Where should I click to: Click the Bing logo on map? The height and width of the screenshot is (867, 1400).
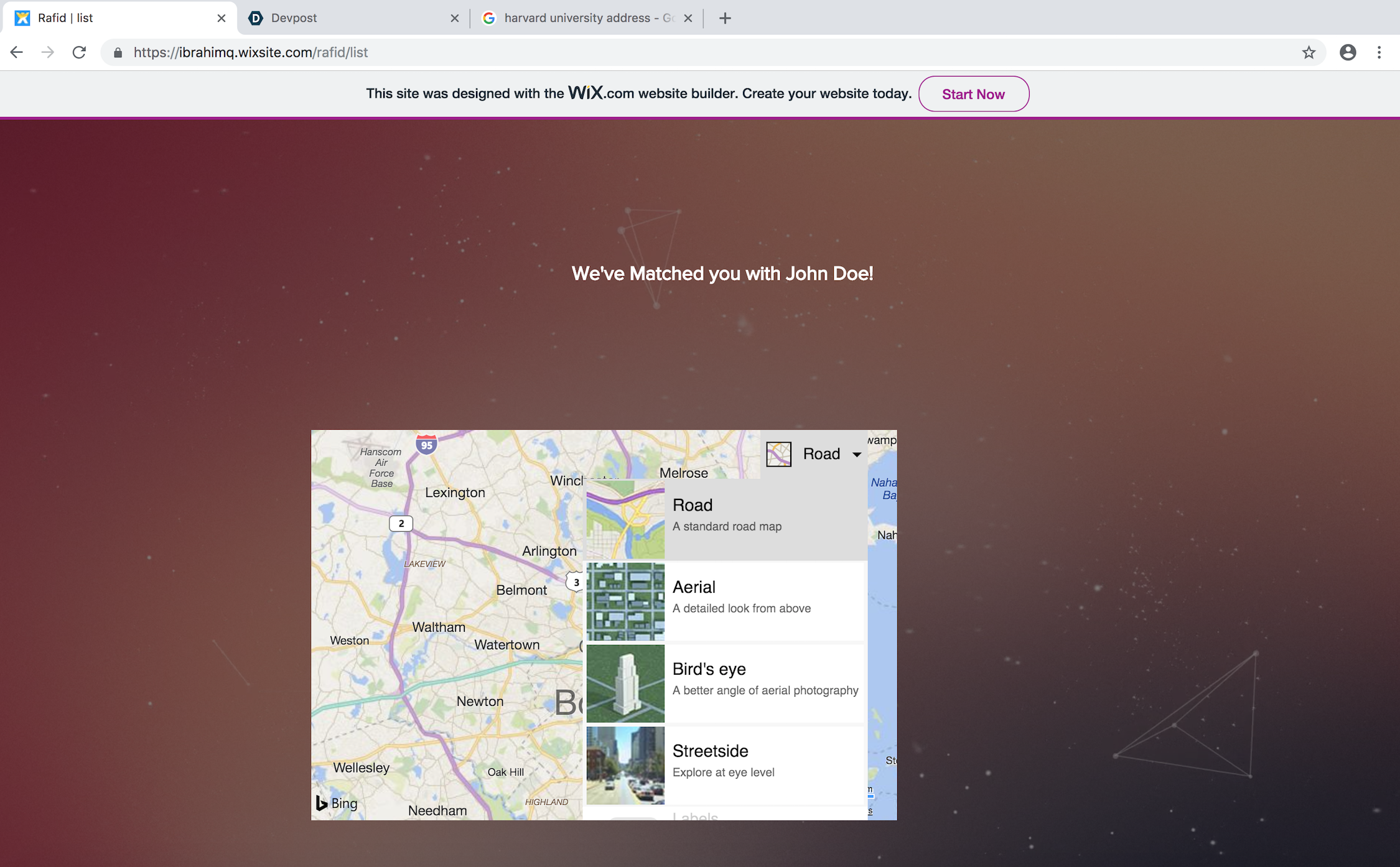pyautogui.click(x=337, y=803)
